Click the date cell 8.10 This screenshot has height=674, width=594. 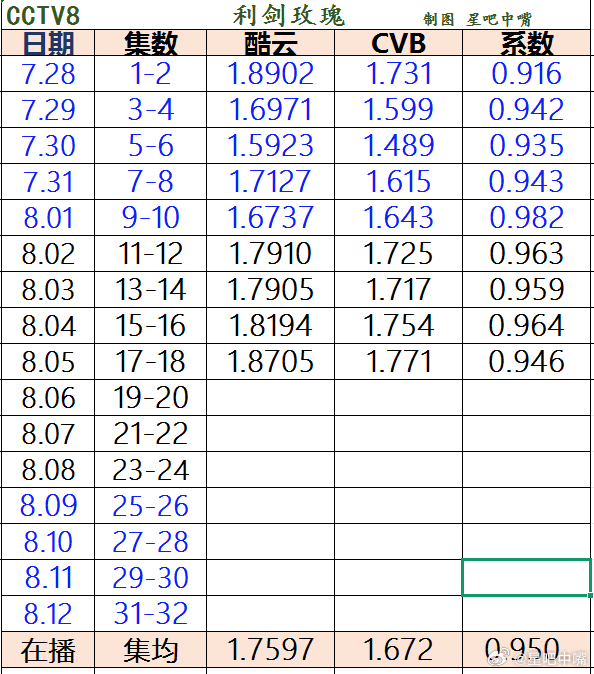48,541
